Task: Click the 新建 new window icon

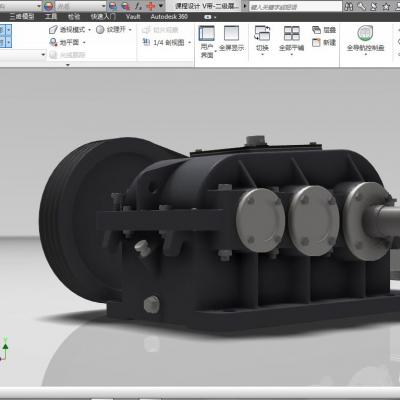Action: pos(316,42)
